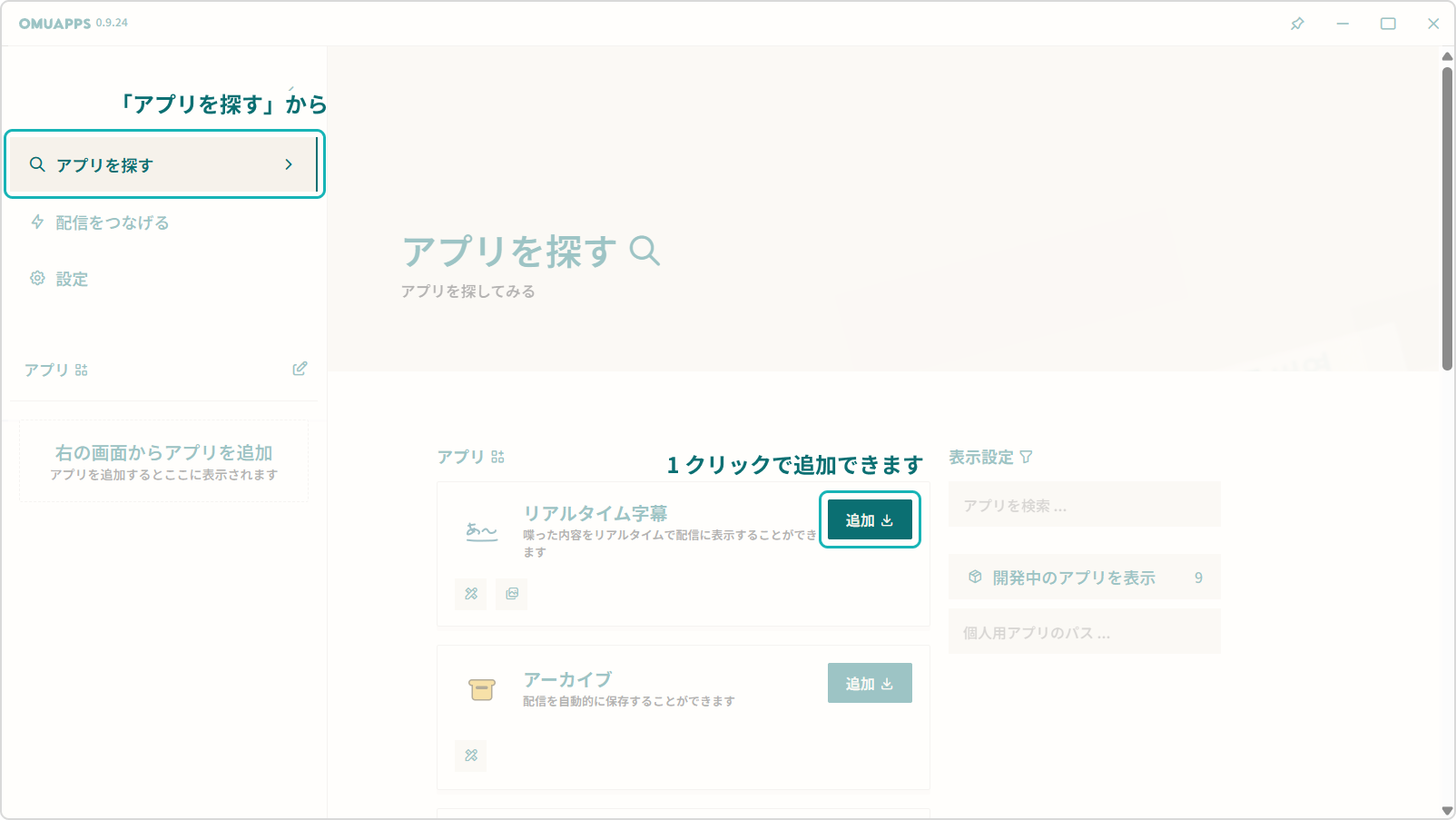
Task: Click 追加 button for アーカイブ
Action: pos(868,682)
